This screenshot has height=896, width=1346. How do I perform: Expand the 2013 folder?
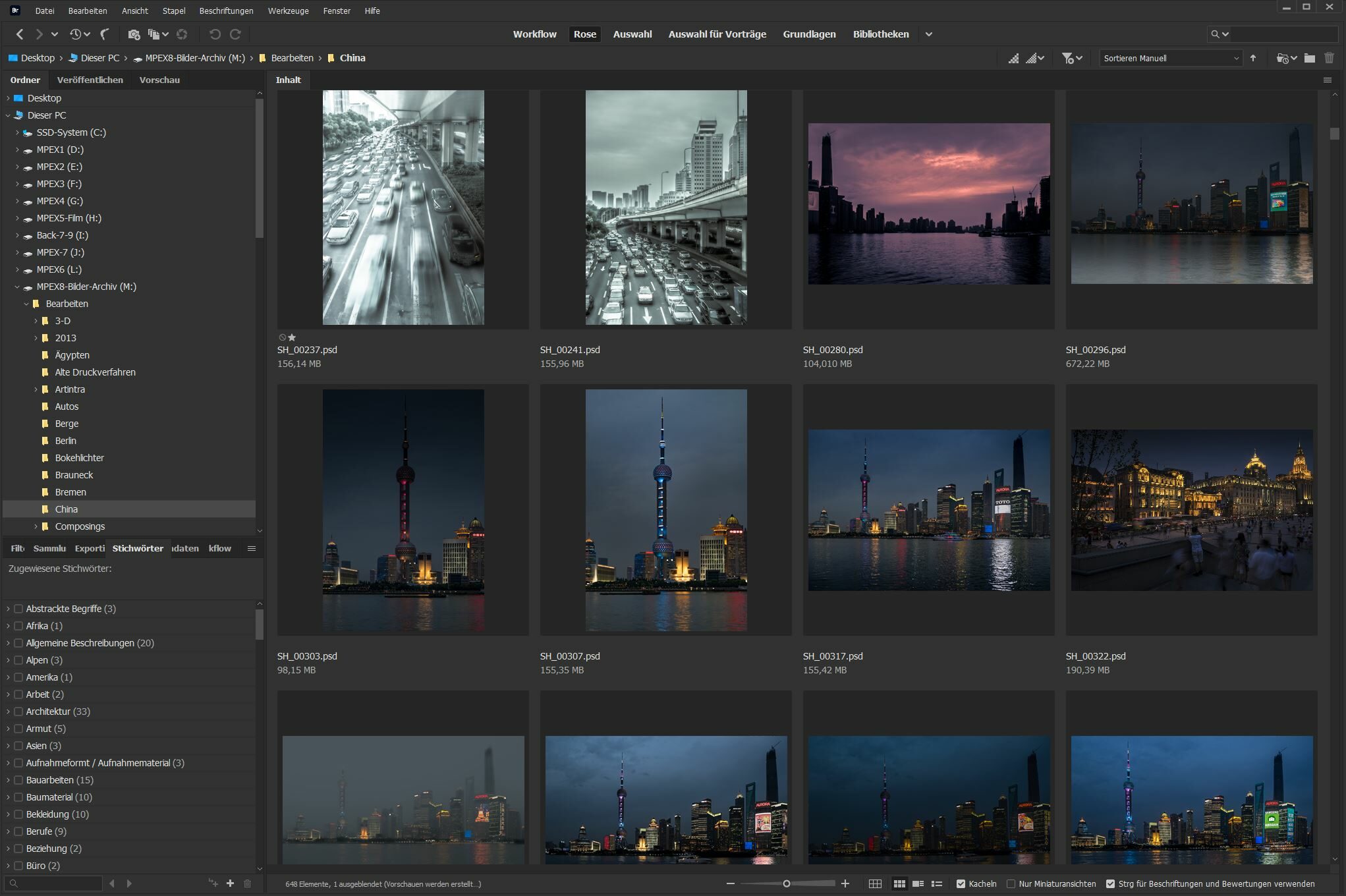click(36, 338)
